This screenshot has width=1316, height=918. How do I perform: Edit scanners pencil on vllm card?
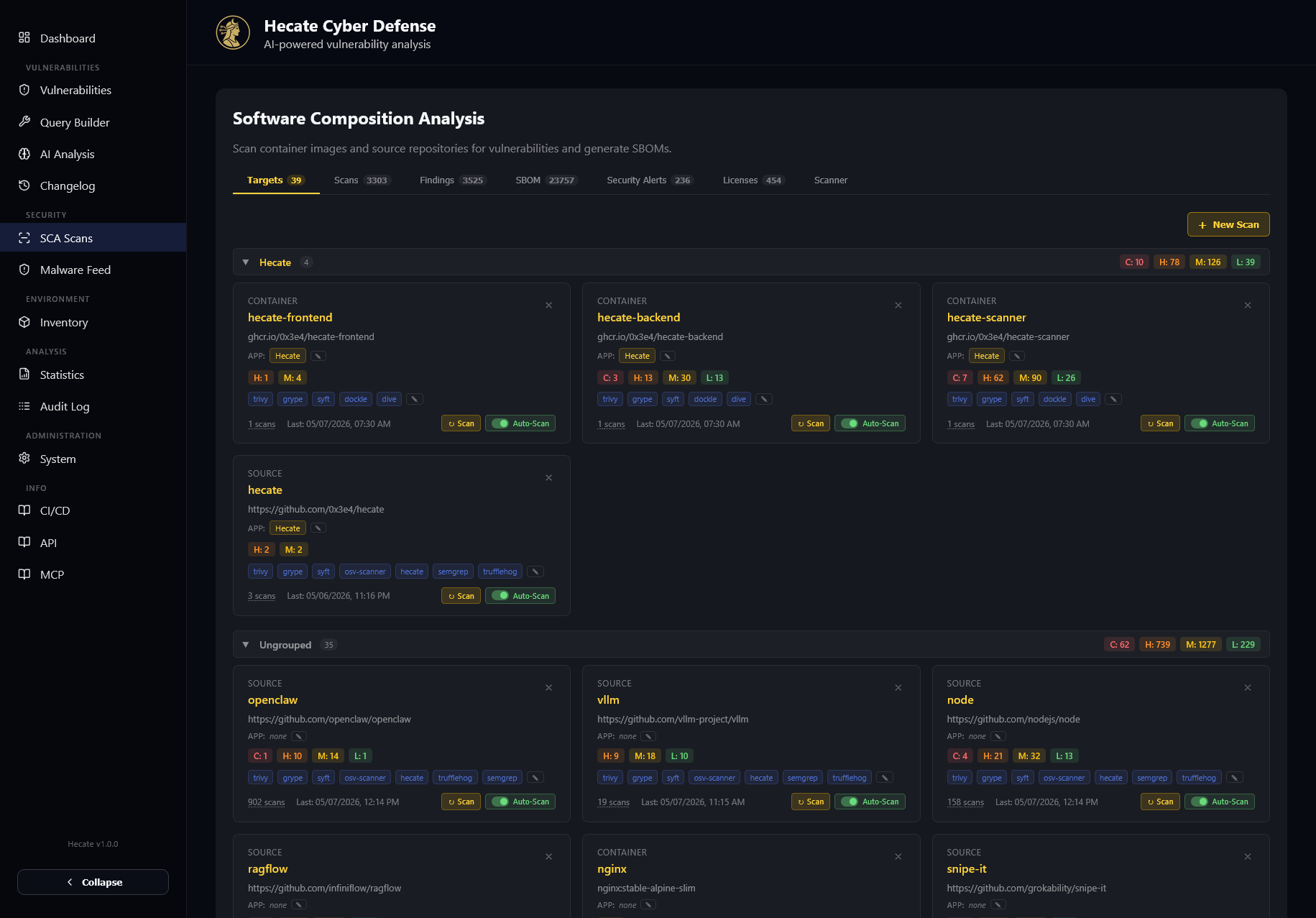885,778
